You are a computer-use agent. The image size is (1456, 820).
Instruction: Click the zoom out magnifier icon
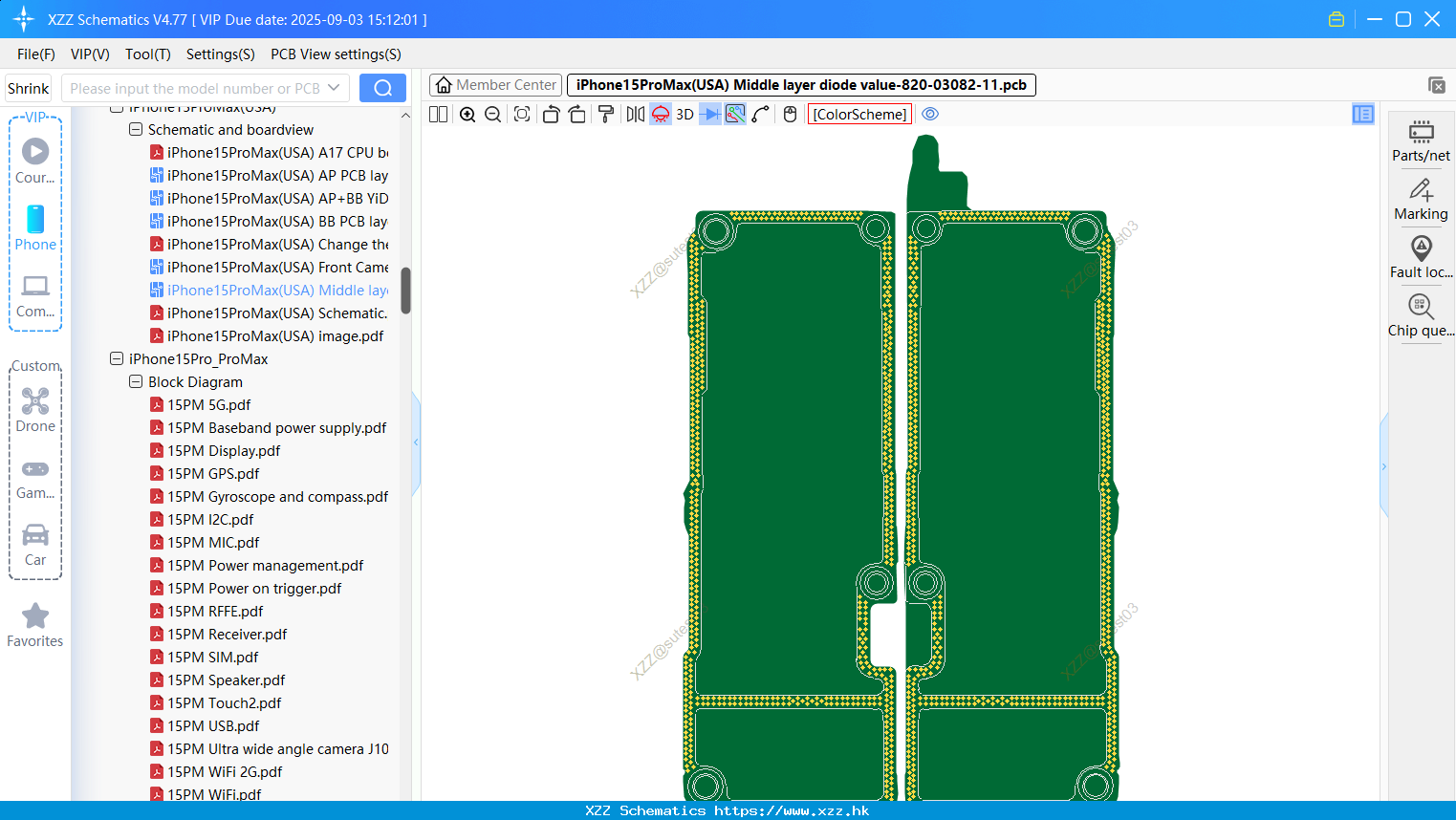(x=493, y=115)
